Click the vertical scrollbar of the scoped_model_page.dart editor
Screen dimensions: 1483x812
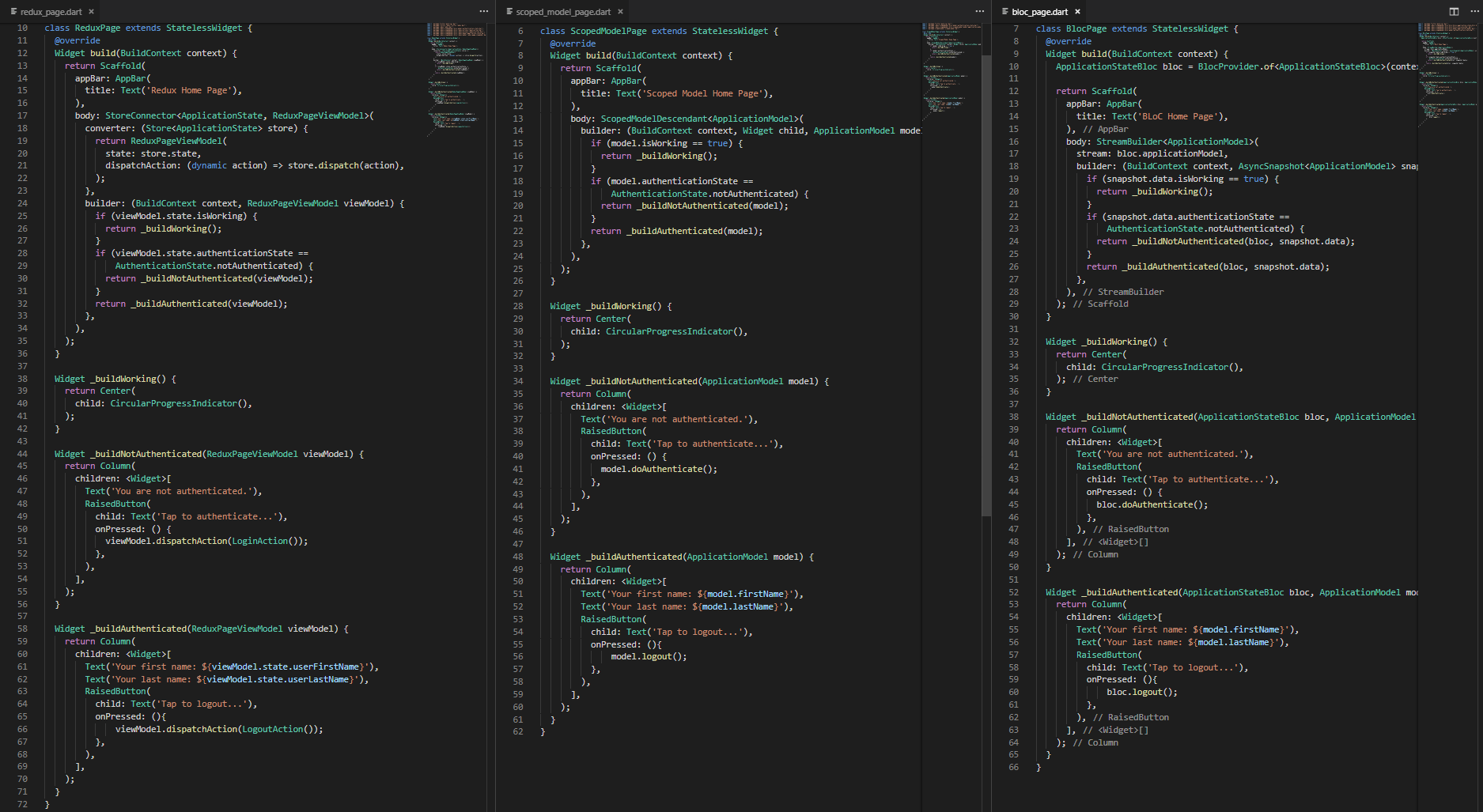click(x=986, y=285)
